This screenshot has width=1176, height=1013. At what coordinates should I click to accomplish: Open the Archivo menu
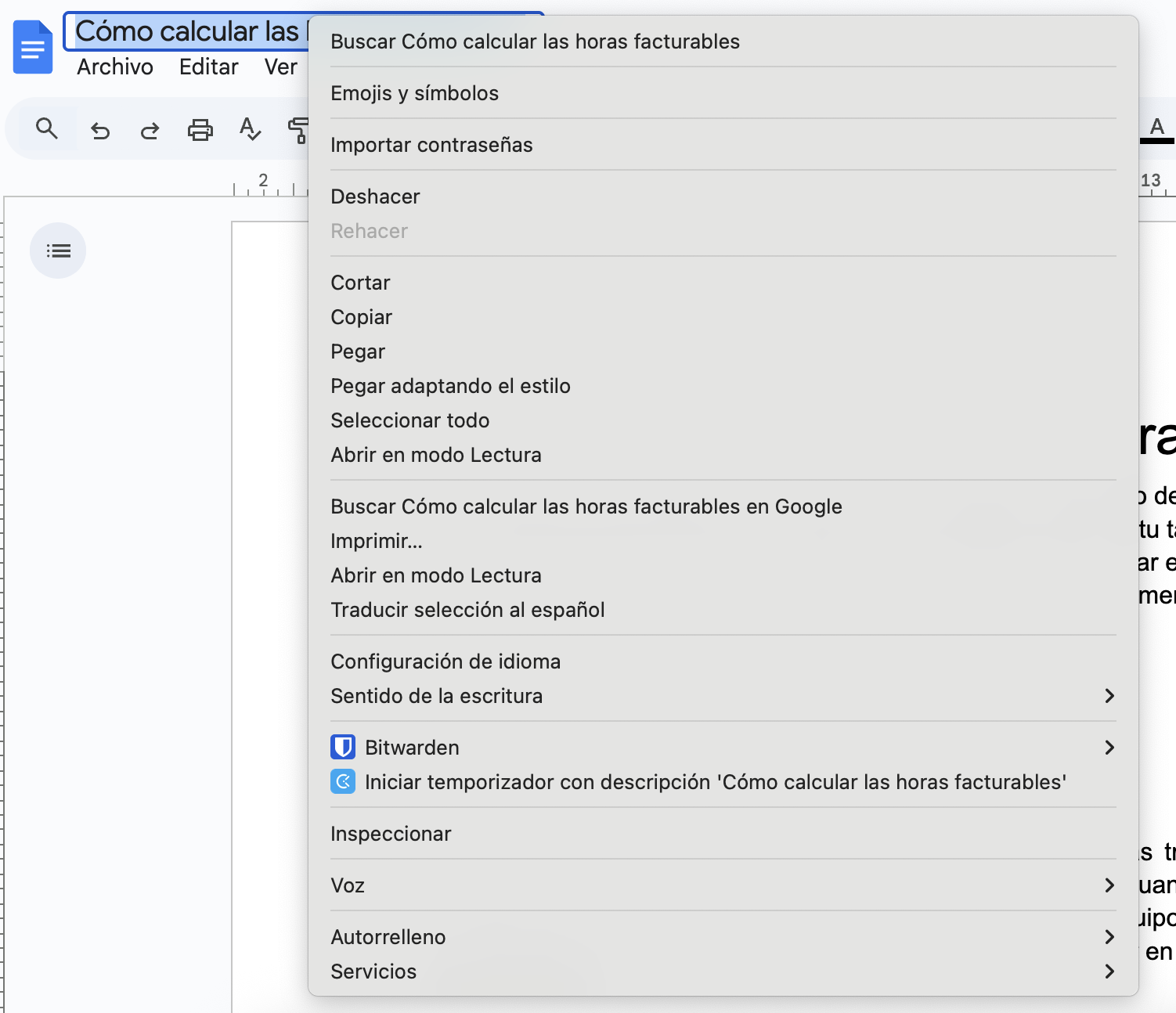click(114, 67)
